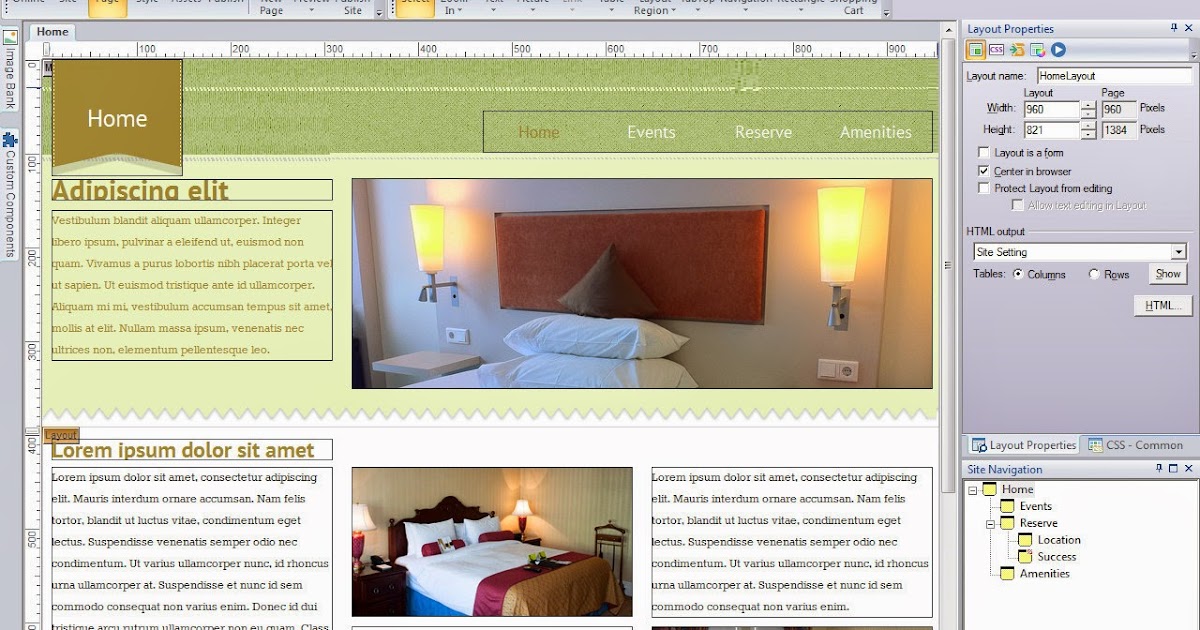Select the Vestibulum blandit text box
Image resolution: width=1200 pixels, height=630 pixels.
[x=192, y=285]
